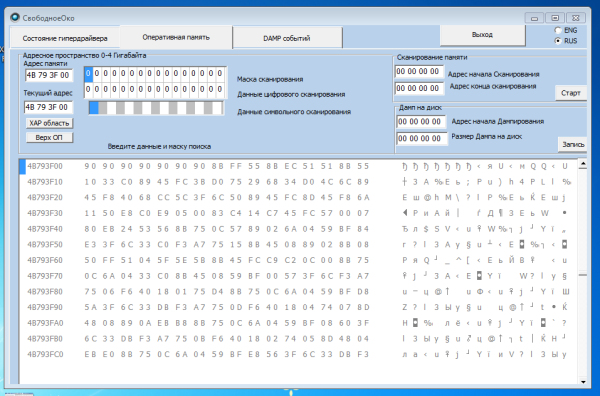Select memory row address 4B793F00
Viewport: 600px width, 396px height.
click(x=45, y=166)
